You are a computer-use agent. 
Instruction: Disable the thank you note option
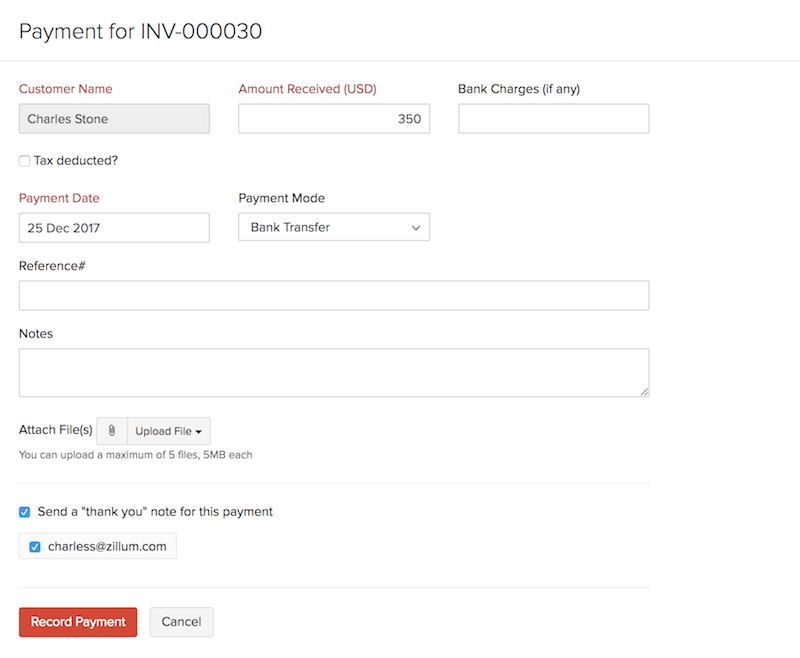(x=24, y=511)
